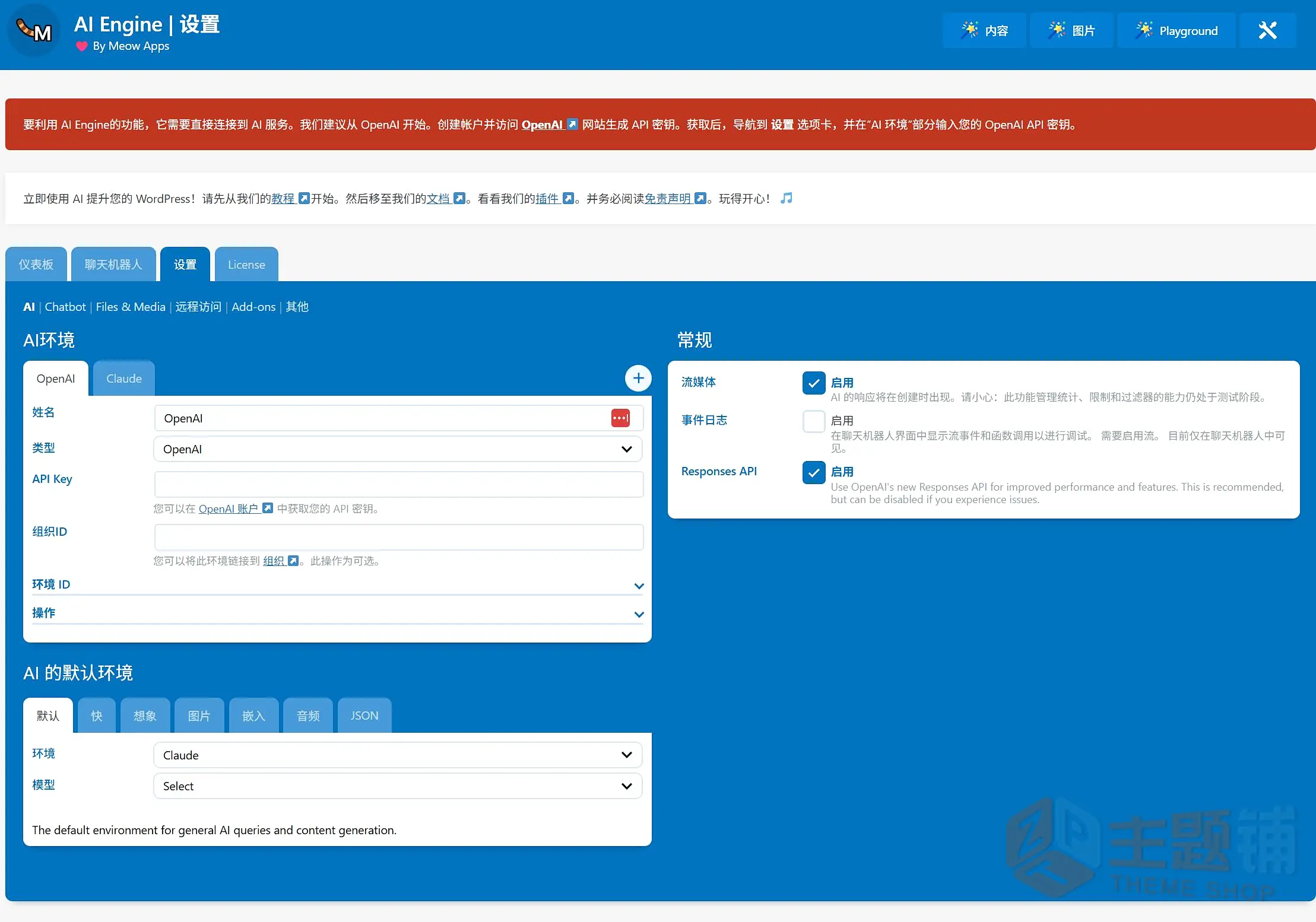1316x922 pixels.
Task: Click the music note icon
Action: pyautogui.click(x=787, y=198)
